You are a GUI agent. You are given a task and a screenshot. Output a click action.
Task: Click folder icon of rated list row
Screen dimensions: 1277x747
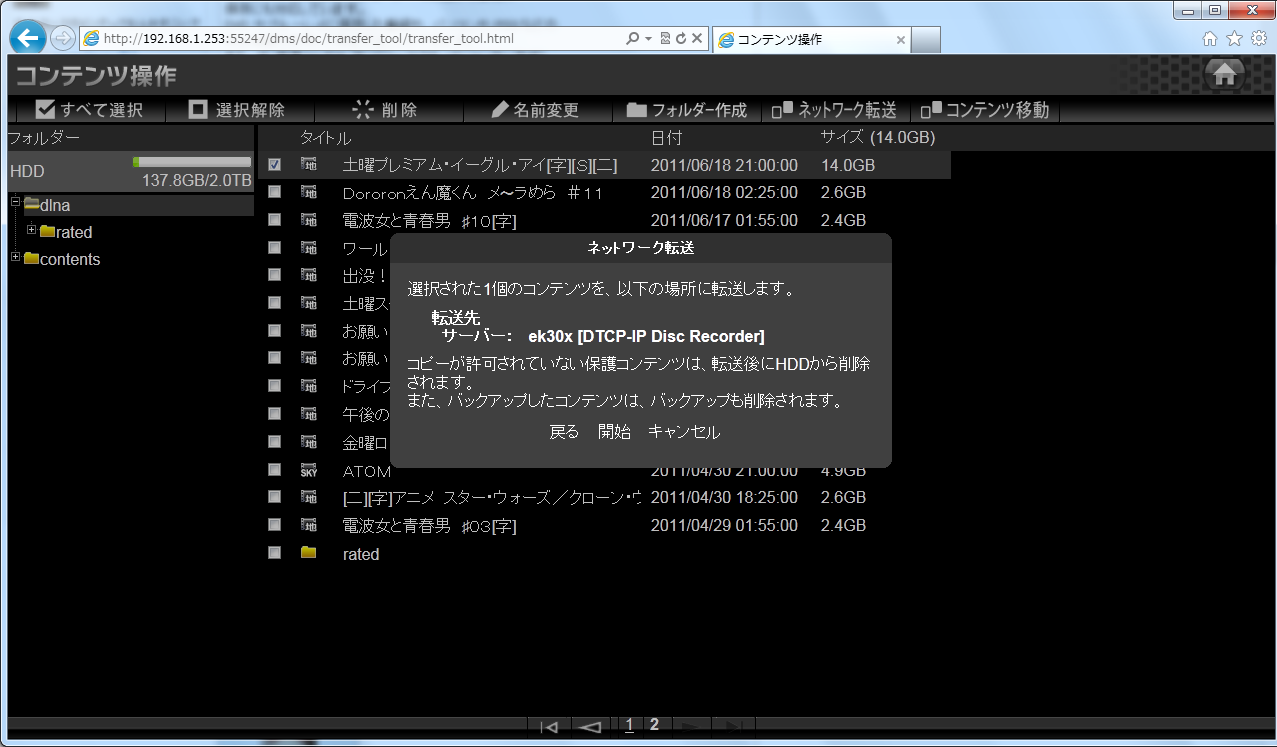309,553
